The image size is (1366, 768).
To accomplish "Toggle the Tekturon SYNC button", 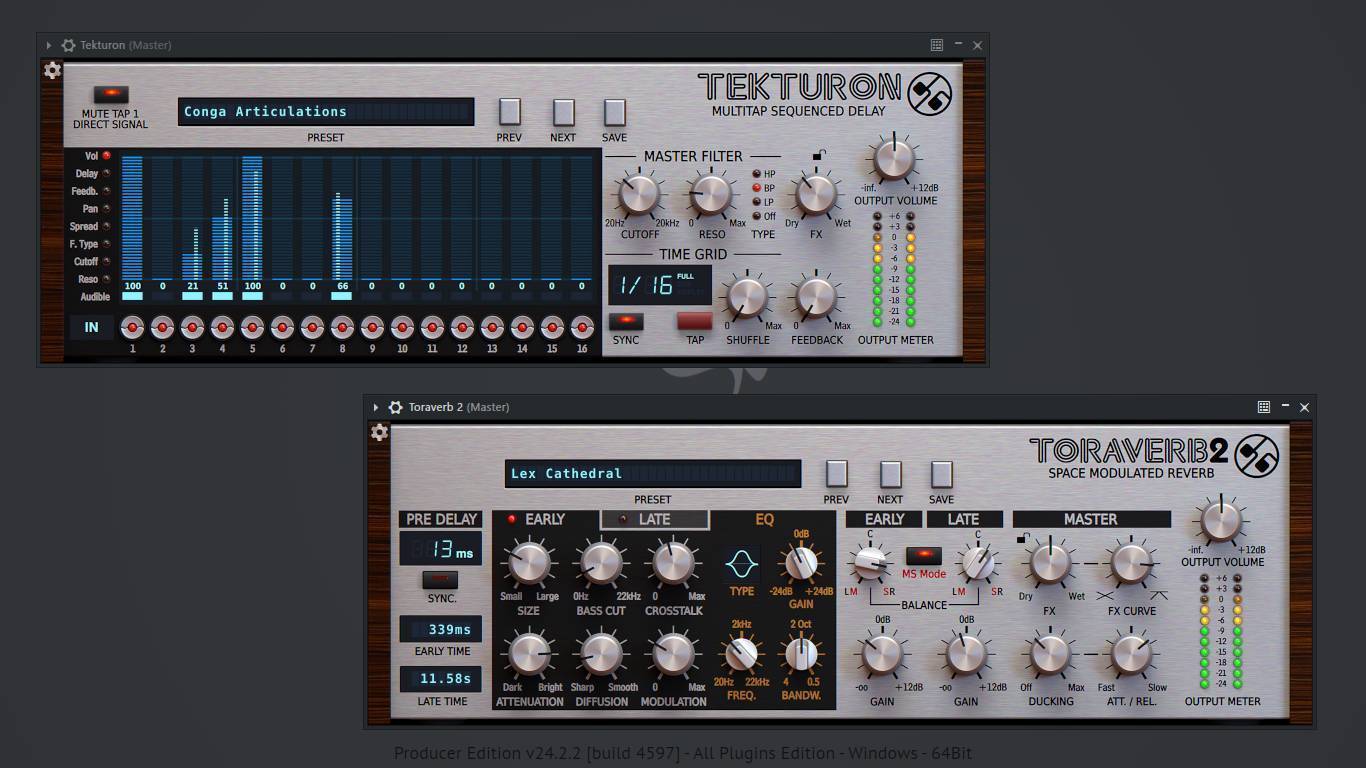I will click(626, 321).
